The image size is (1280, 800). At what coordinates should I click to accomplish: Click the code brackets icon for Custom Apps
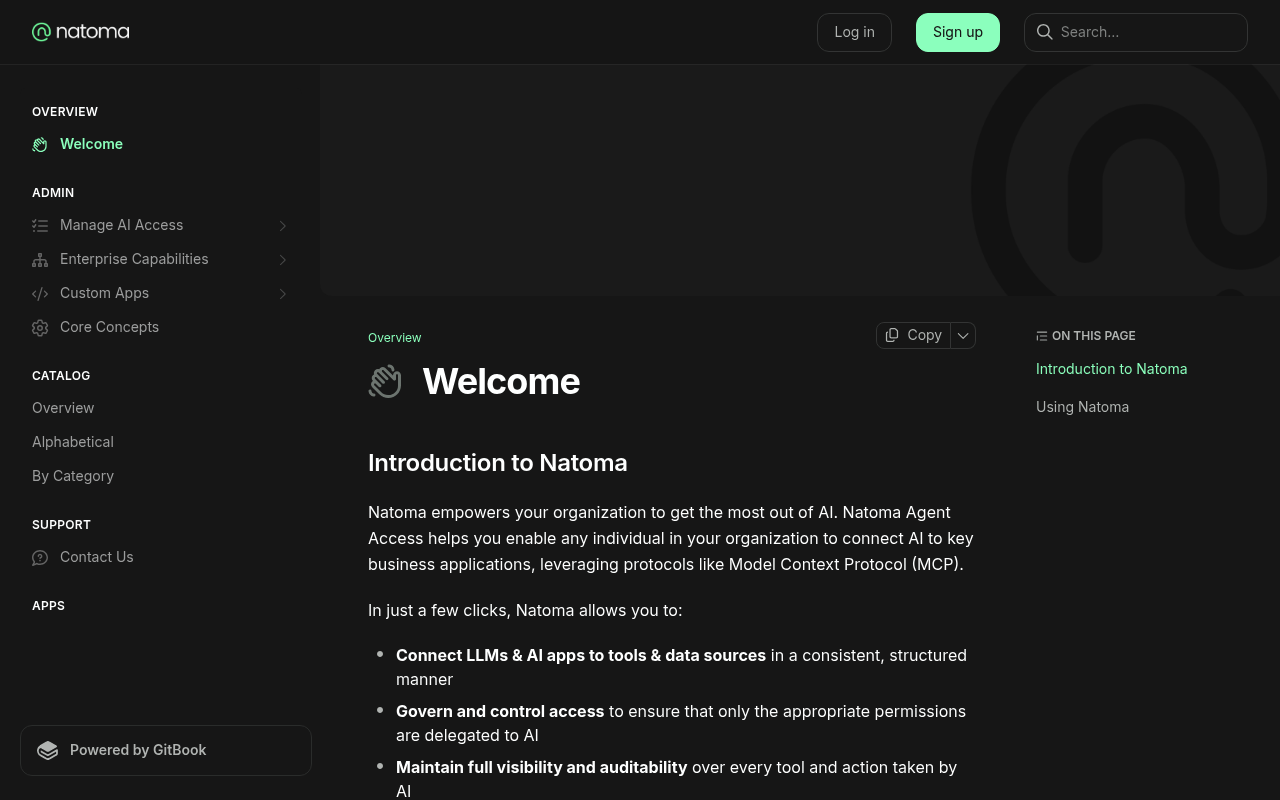[x=40, y=293]
